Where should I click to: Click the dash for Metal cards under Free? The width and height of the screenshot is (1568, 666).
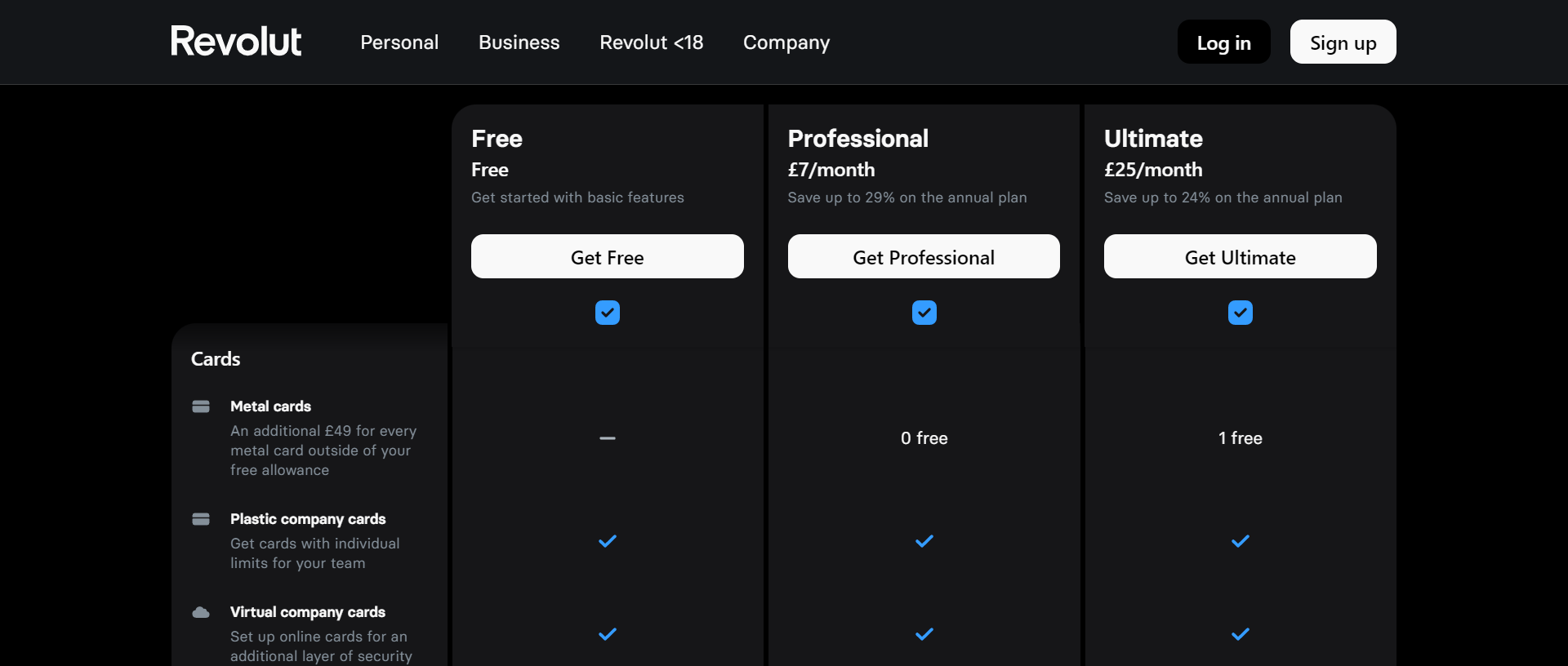(x=607, y=438)
